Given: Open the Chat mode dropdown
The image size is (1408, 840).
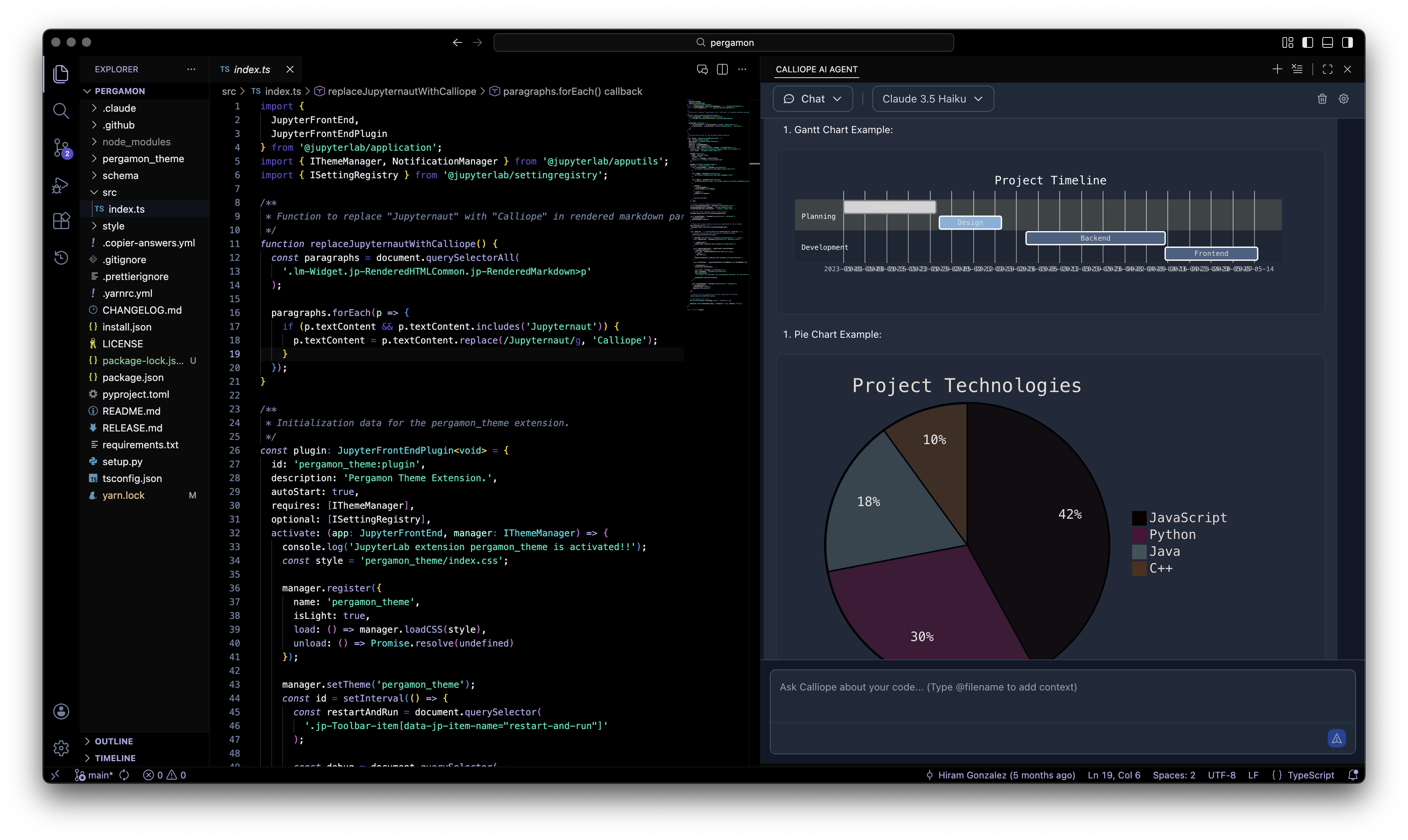Looking at the screenshot, I should (x=812, y=98).
